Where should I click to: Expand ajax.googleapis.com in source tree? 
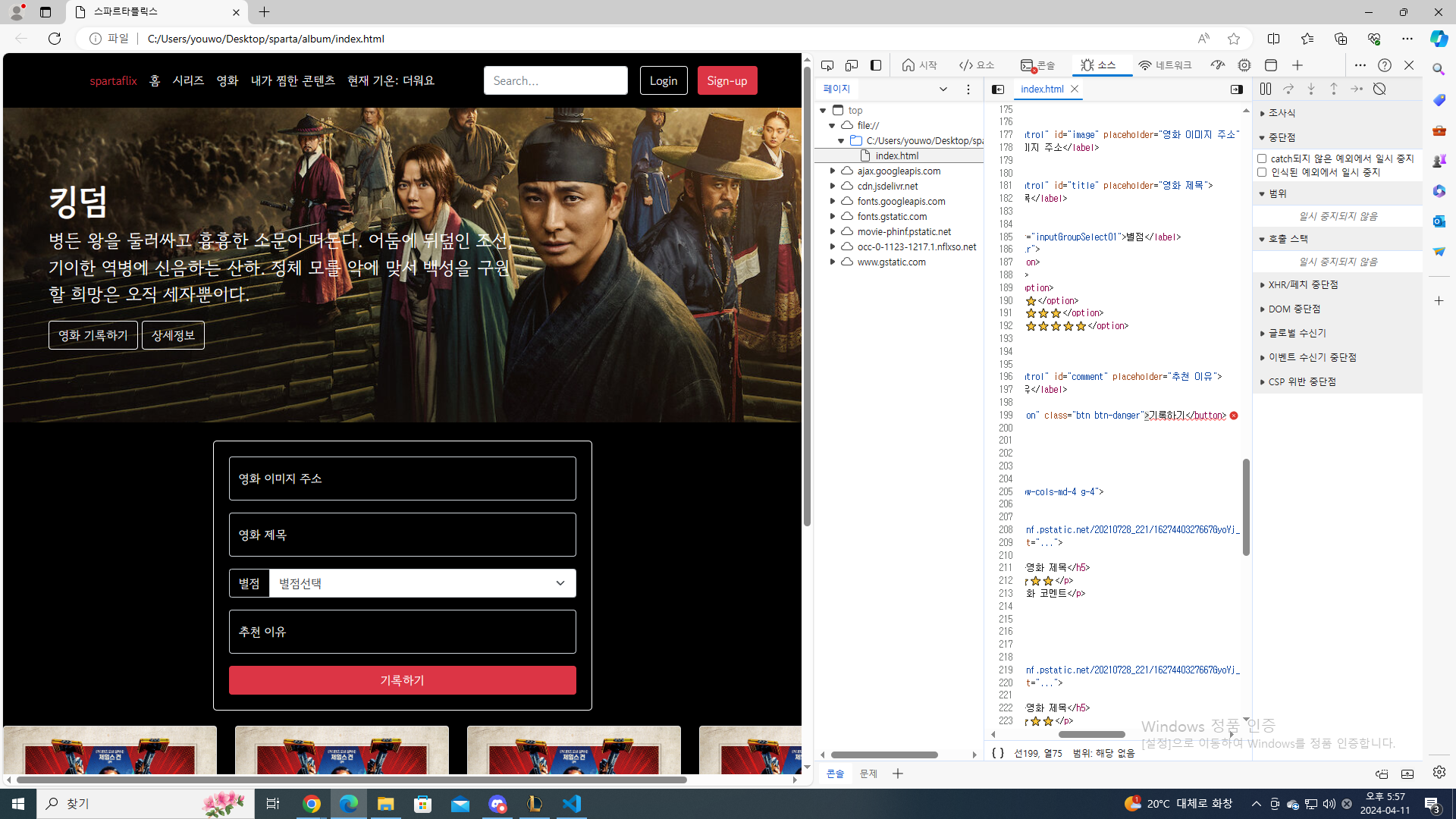point(833,171)
